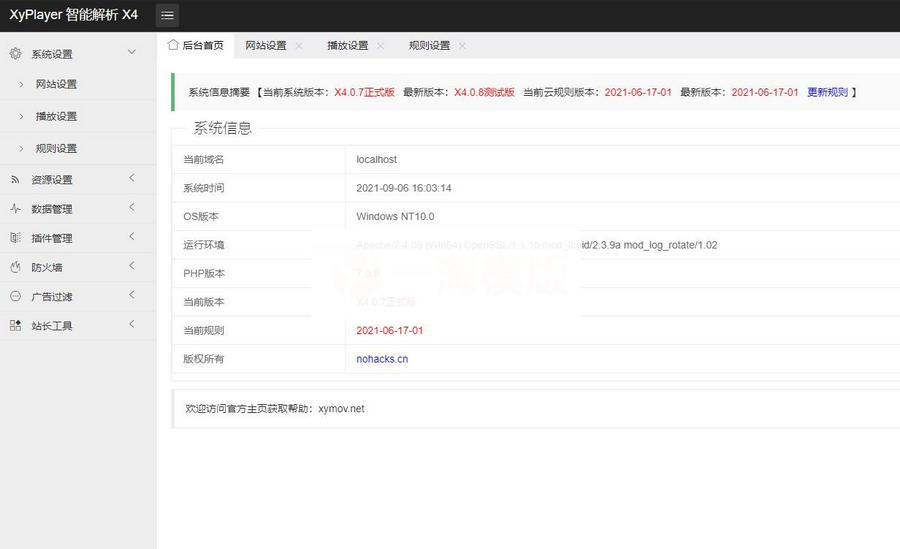
Task: Click the gear icon beside 系统设置
Action: click(14, 54)
